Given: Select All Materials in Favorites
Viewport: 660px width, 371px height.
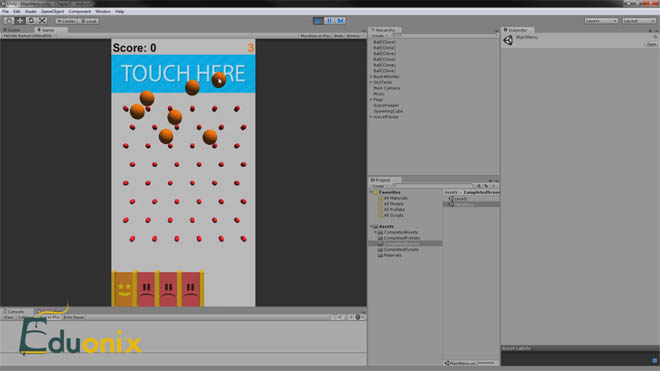Looking at the screenshot, I should click(x=395, y=198).
